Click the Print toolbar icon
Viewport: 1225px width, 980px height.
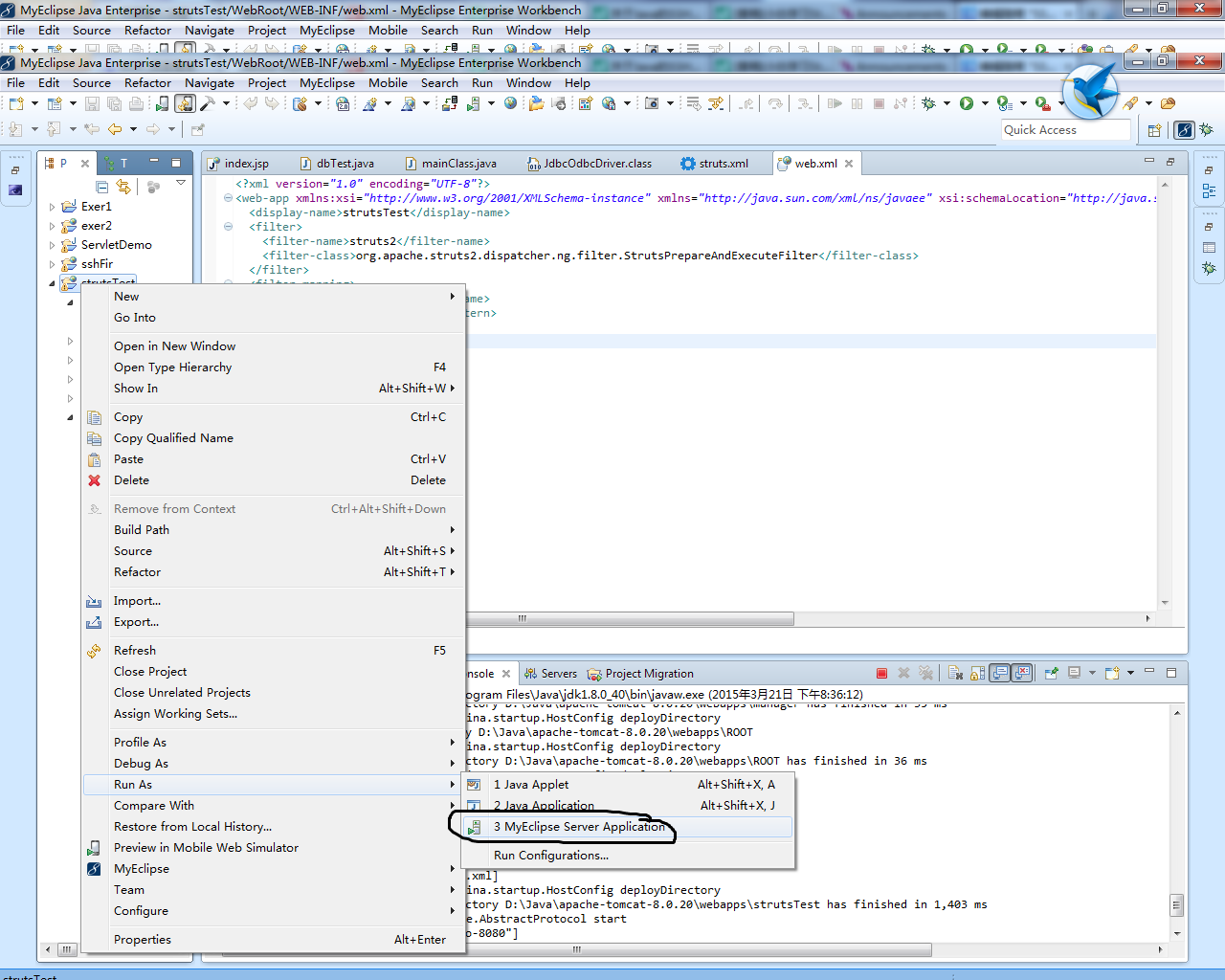[136, 103]
